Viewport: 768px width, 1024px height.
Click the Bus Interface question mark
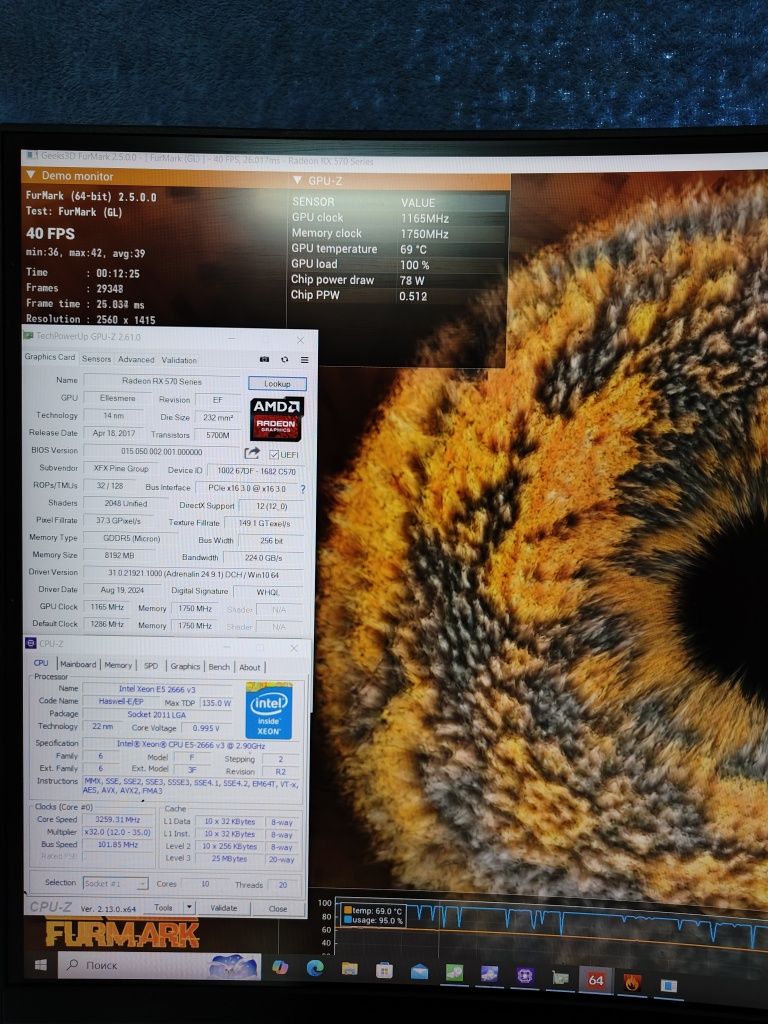pos(302,488)
